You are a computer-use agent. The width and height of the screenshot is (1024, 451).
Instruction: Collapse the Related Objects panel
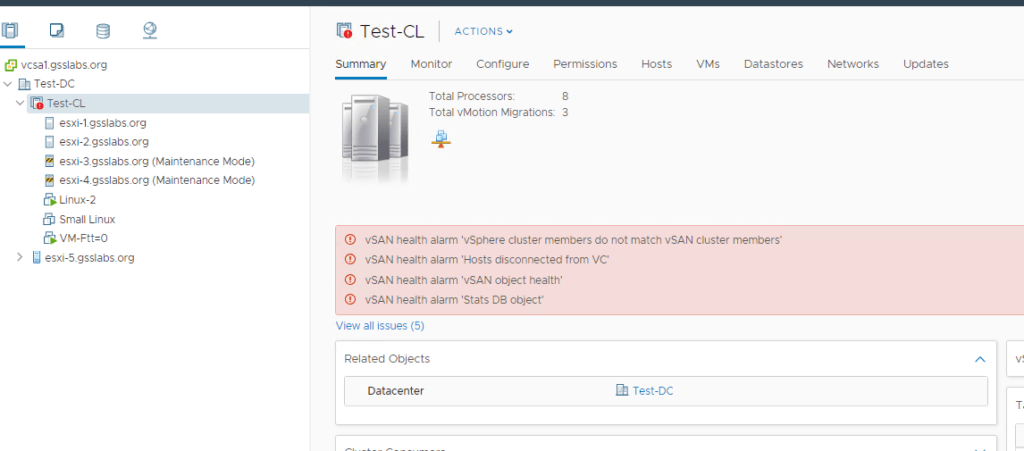click(979, 358)
